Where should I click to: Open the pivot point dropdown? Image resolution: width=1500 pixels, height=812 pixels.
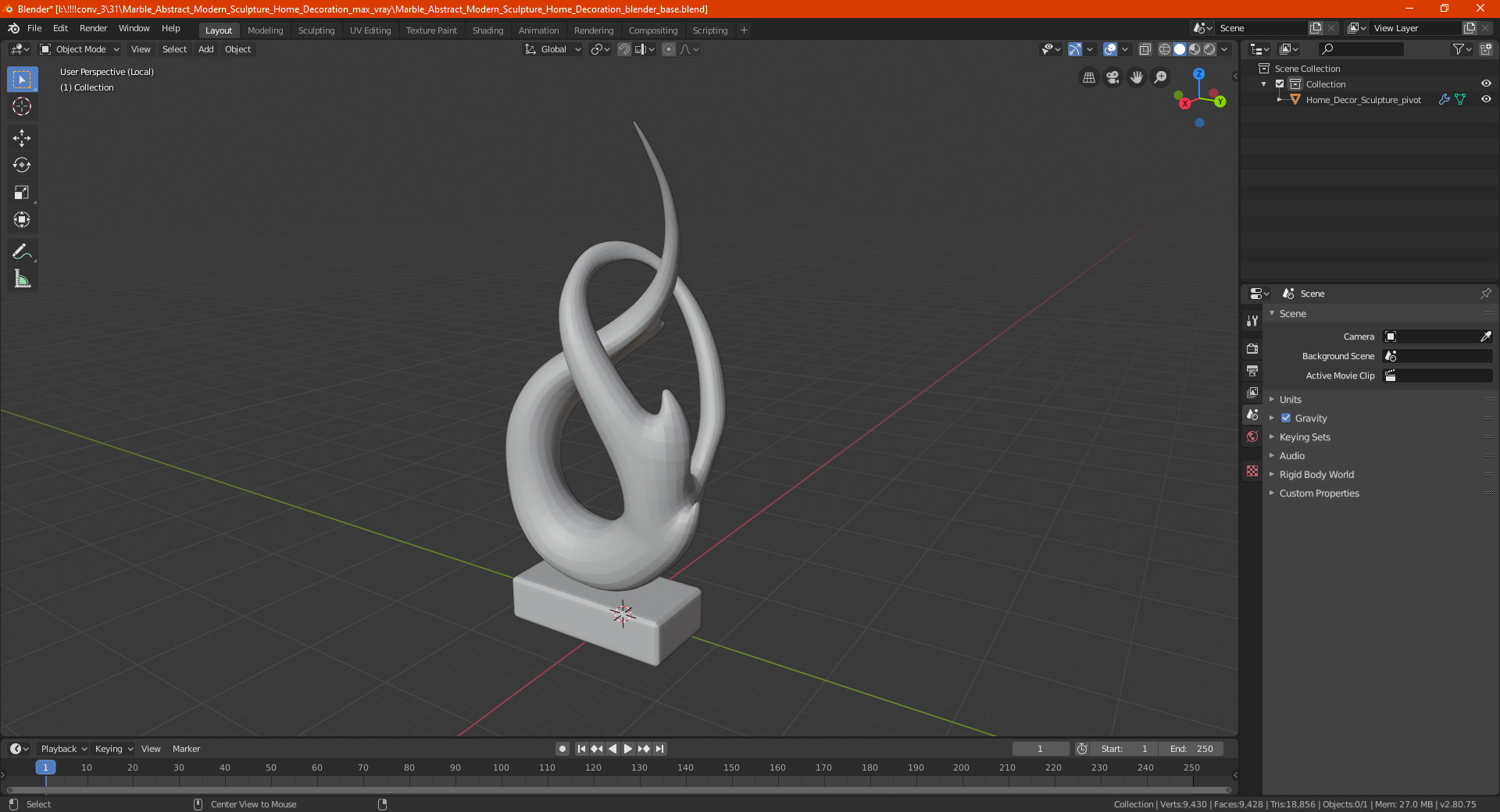(x=600, y=49)
